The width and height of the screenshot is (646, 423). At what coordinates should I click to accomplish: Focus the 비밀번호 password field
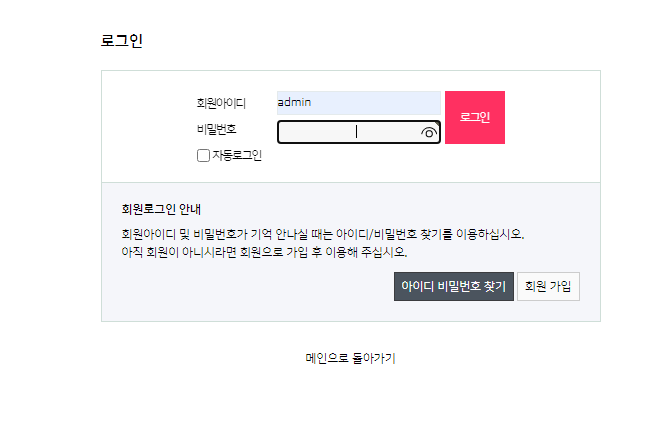pyautogui.click(x=358, y=132)
